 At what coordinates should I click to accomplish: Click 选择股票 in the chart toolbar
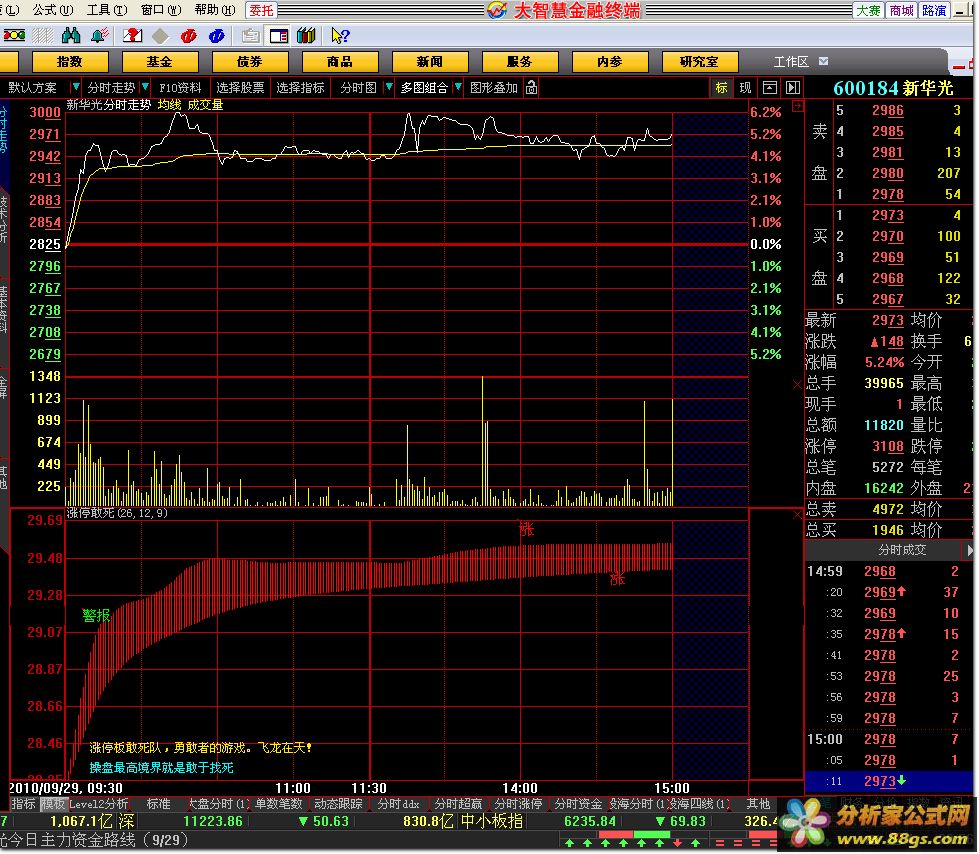pos(240,88)
